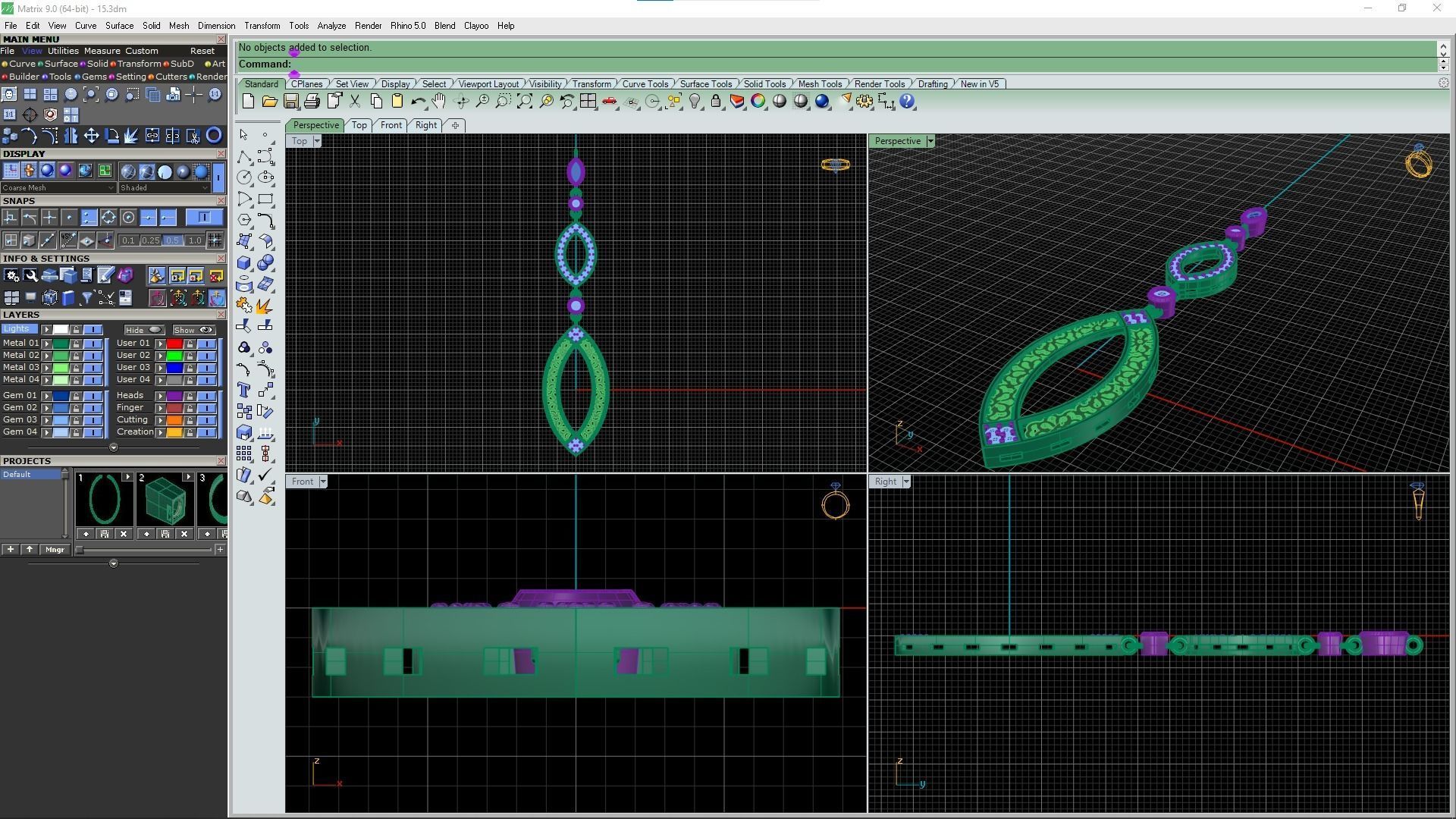The image size is (1456, 819).
Task: Click the Save file icon in toolbar
Action: 290,102
